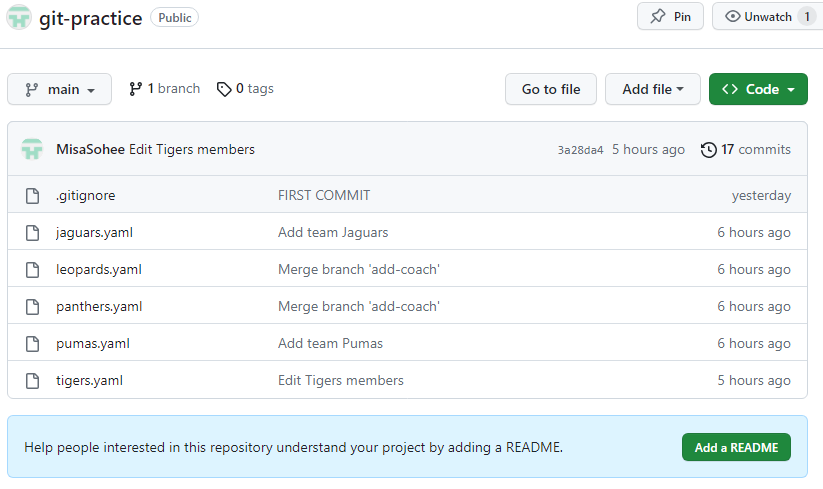The width and height of the screenshot is (823, 489).
Task: Pin the repository with the Pin button
Action: 670,17
